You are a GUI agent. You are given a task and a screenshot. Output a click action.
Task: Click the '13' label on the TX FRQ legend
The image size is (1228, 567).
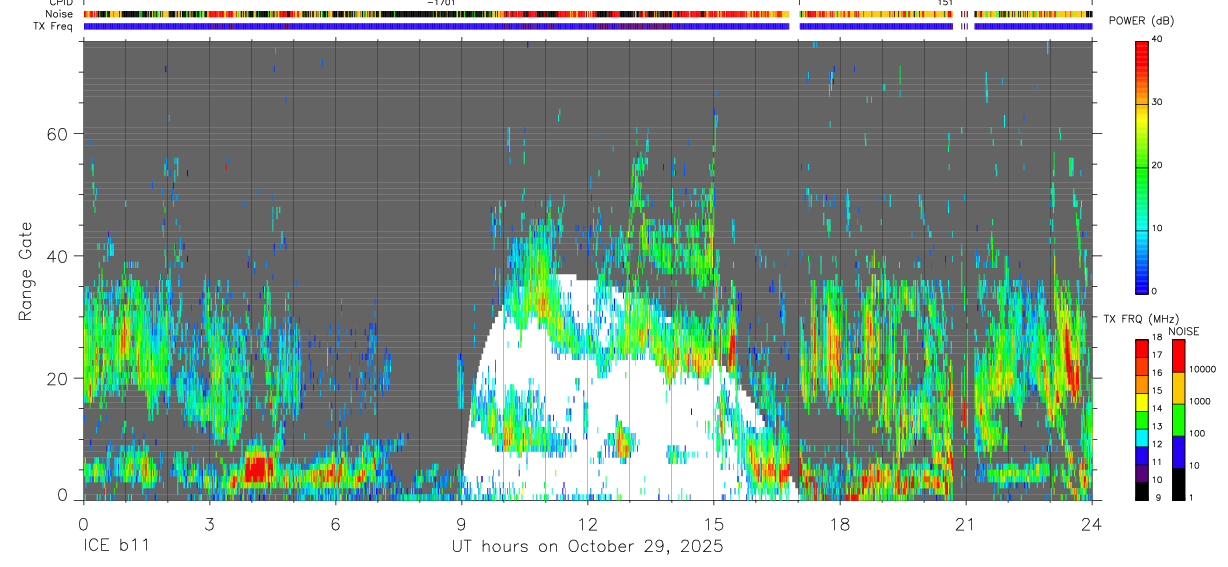click(x=1158, y=426)
